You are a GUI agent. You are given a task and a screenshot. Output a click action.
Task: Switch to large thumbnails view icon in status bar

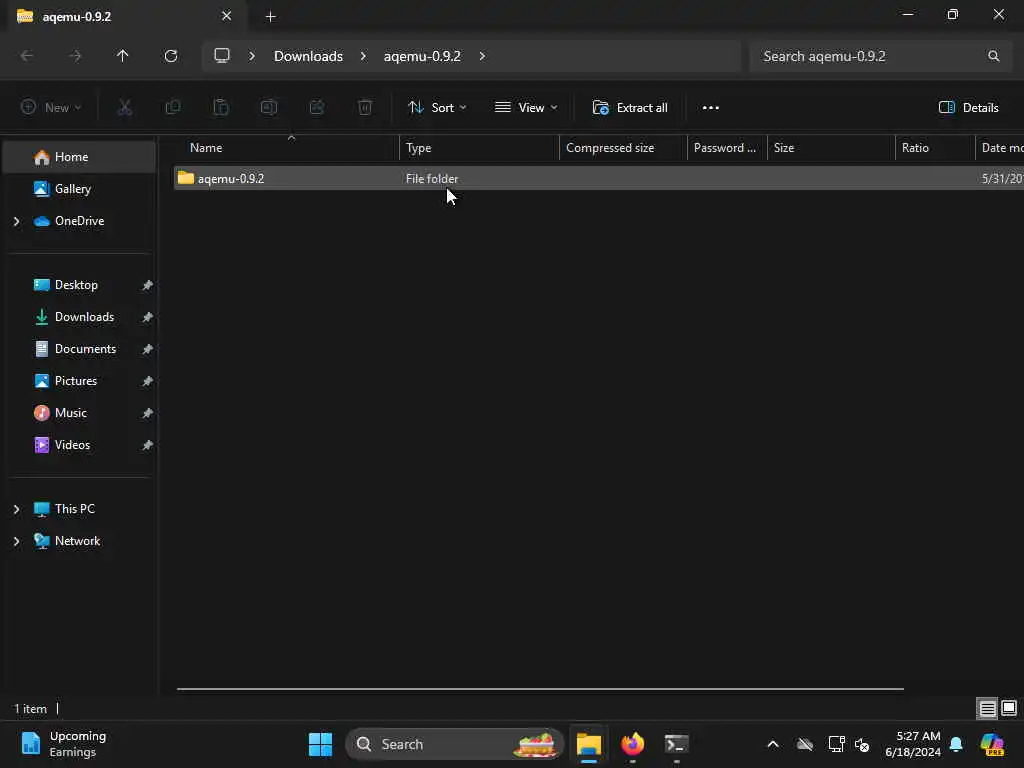click(1008, 708)
